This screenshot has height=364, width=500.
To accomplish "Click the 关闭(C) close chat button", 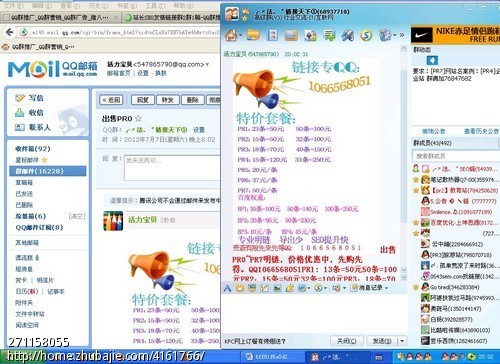I will click(346, 341).
